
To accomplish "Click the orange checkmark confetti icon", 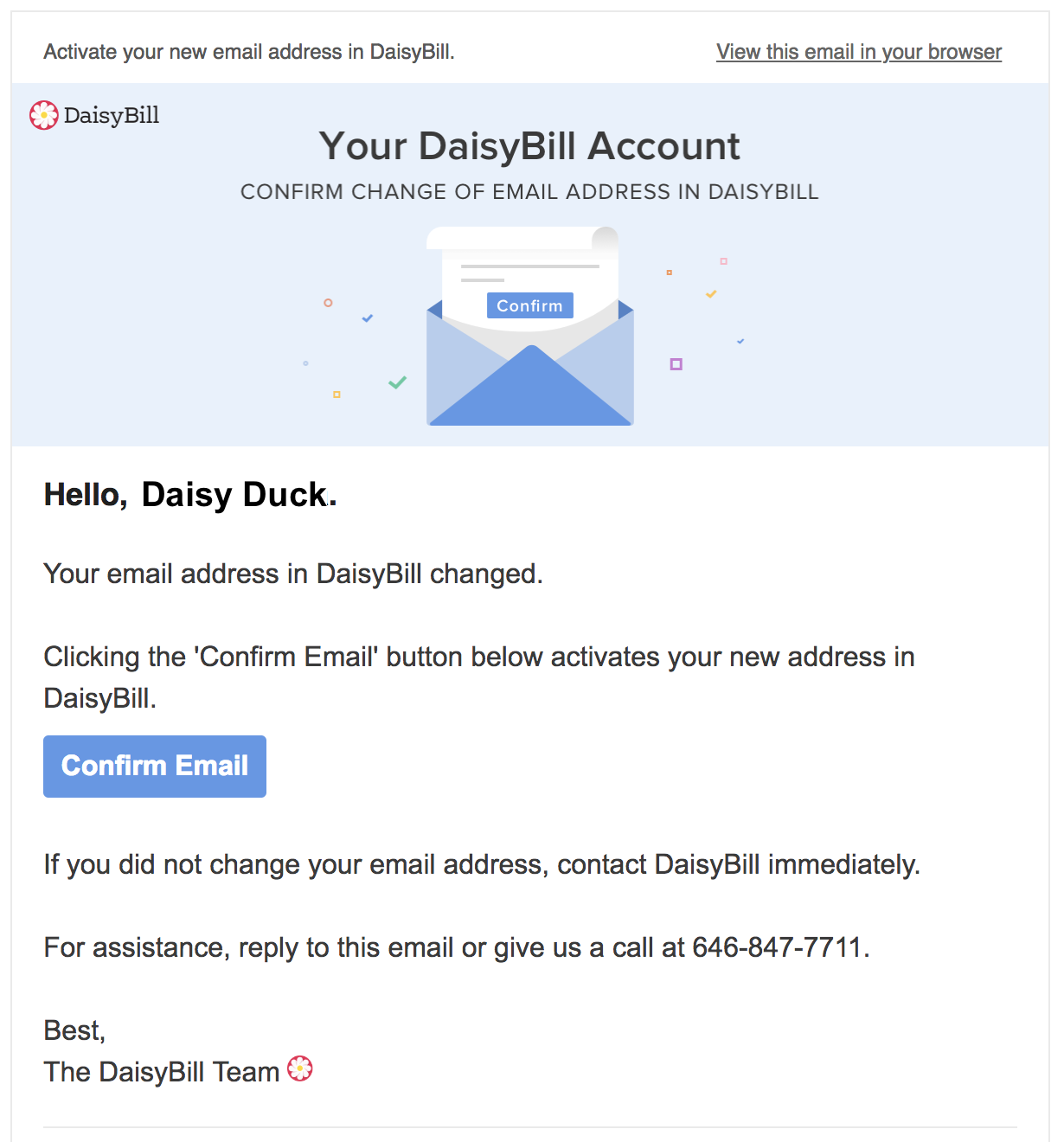I will tap(711, 294).
